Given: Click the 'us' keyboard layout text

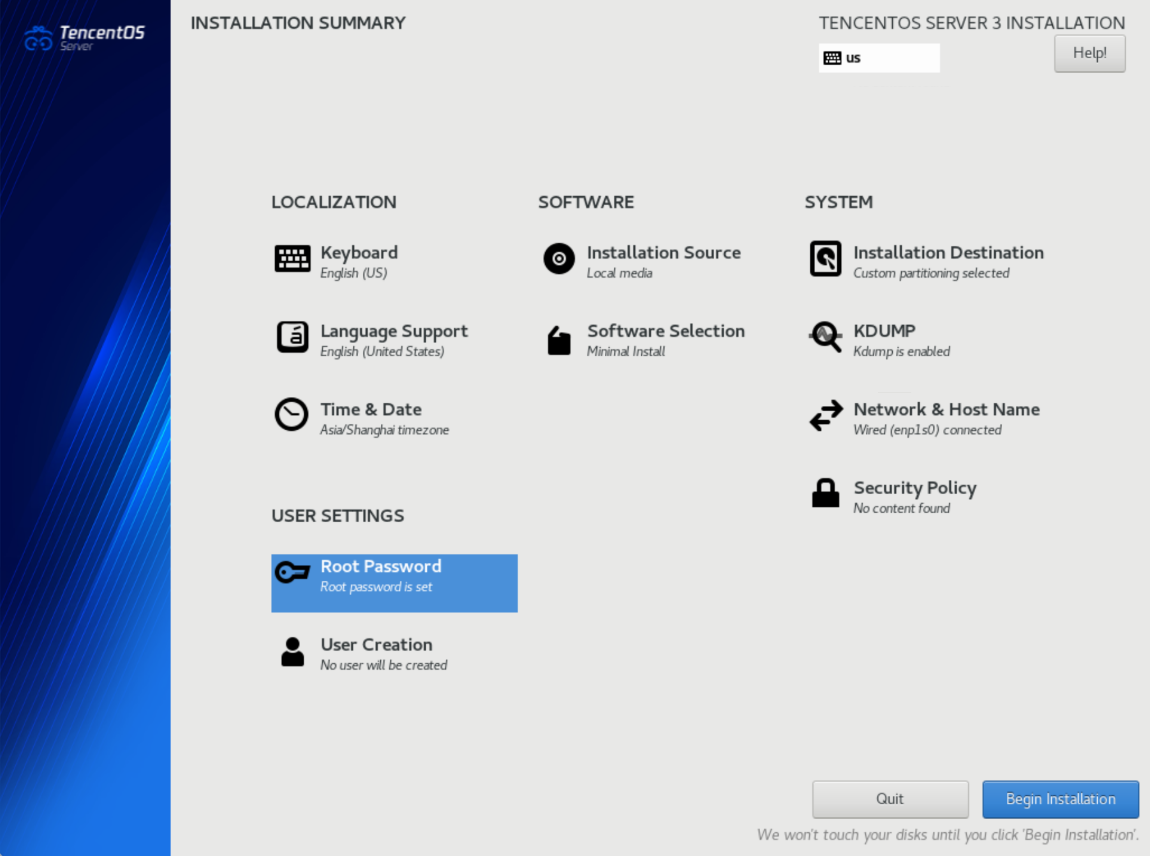Looking at the screenshot, I should [853, 58].
